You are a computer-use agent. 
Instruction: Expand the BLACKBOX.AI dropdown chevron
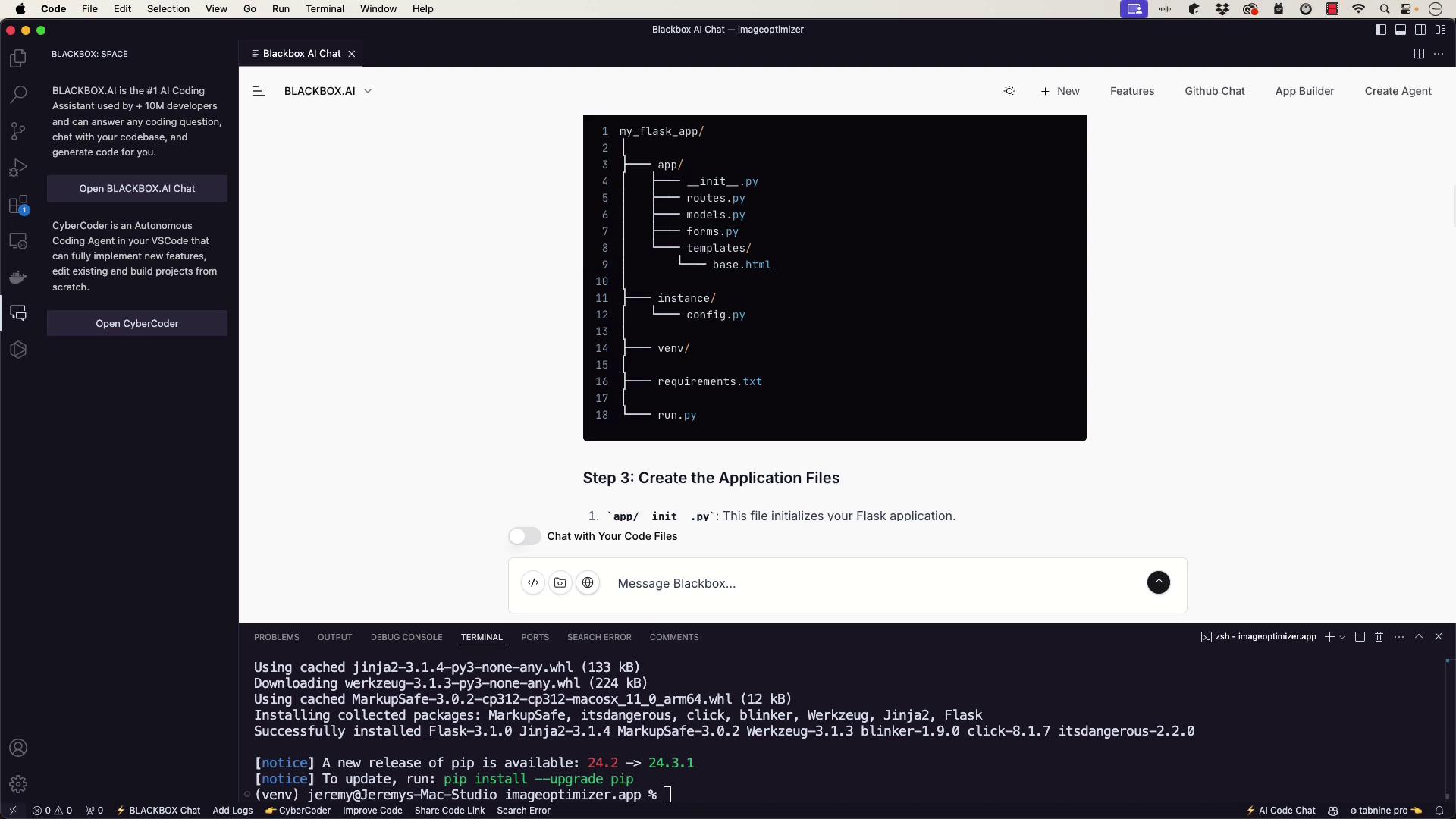tap(369, 91)
